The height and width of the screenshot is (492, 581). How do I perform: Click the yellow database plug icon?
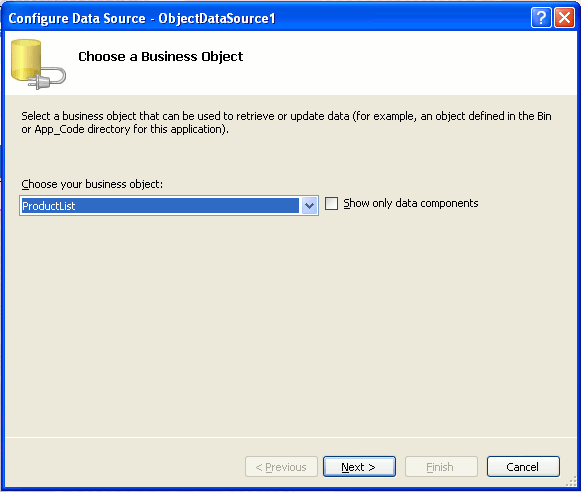(x=38, y=64)
